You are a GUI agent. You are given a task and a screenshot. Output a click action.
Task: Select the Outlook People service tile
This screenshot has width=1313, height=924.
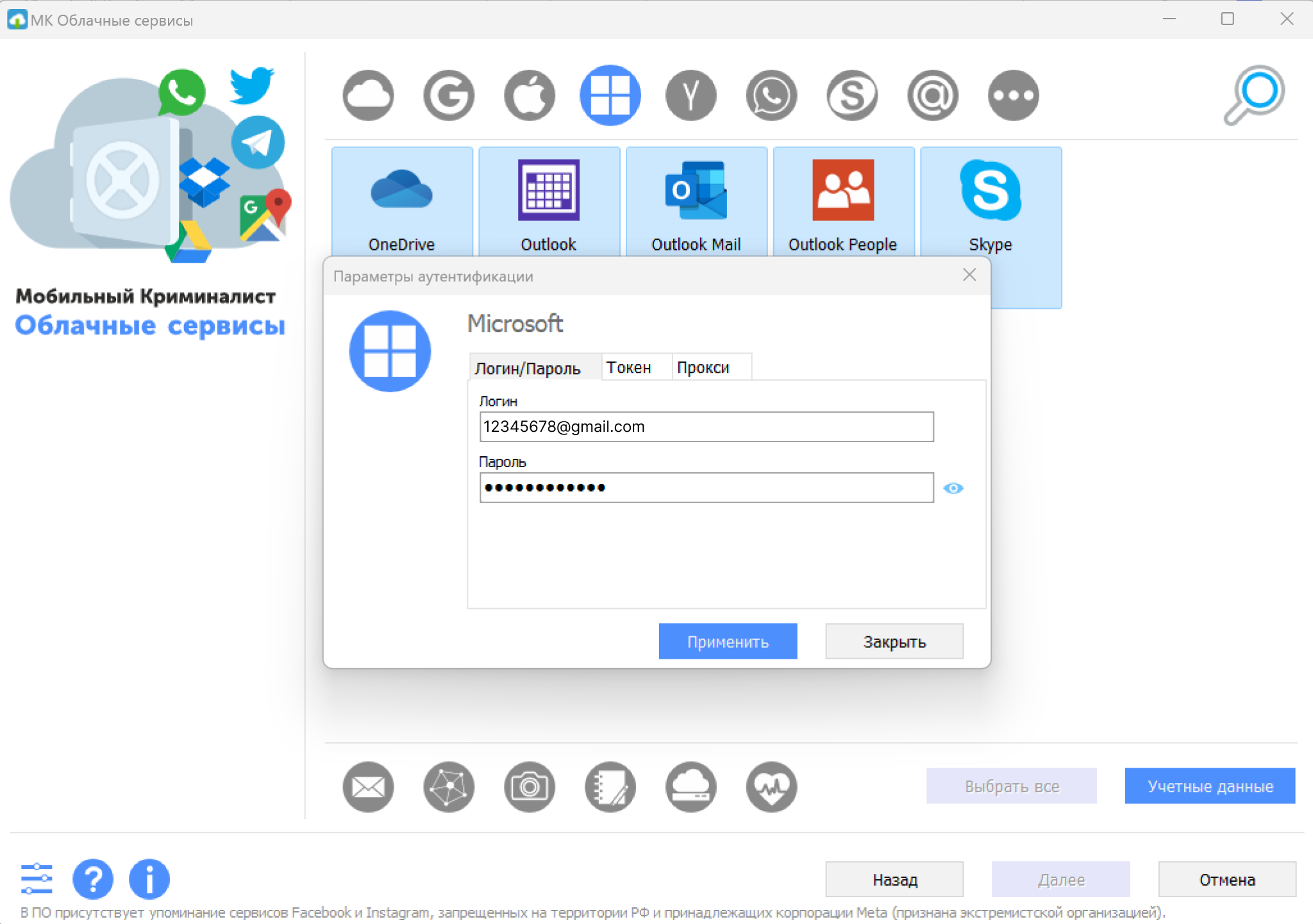click(843, 202)
